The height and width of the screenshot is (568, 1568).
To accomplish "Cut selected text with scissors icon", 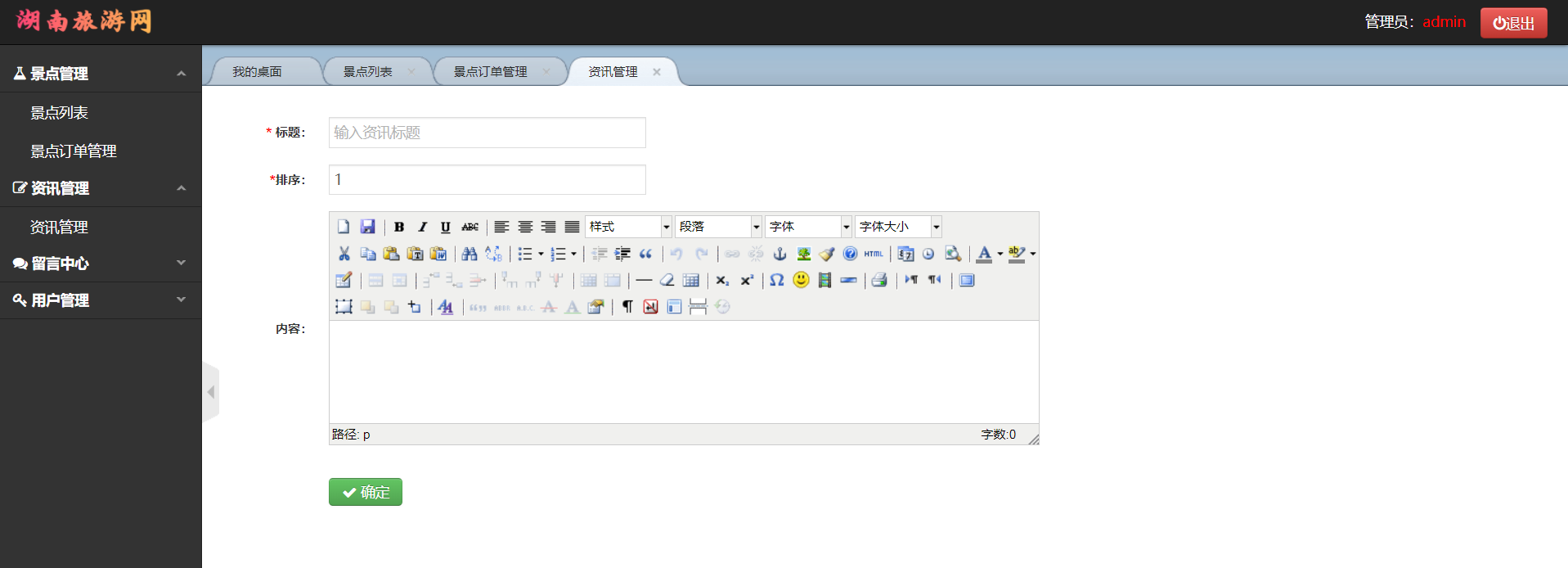I will [x=344, y=254].
